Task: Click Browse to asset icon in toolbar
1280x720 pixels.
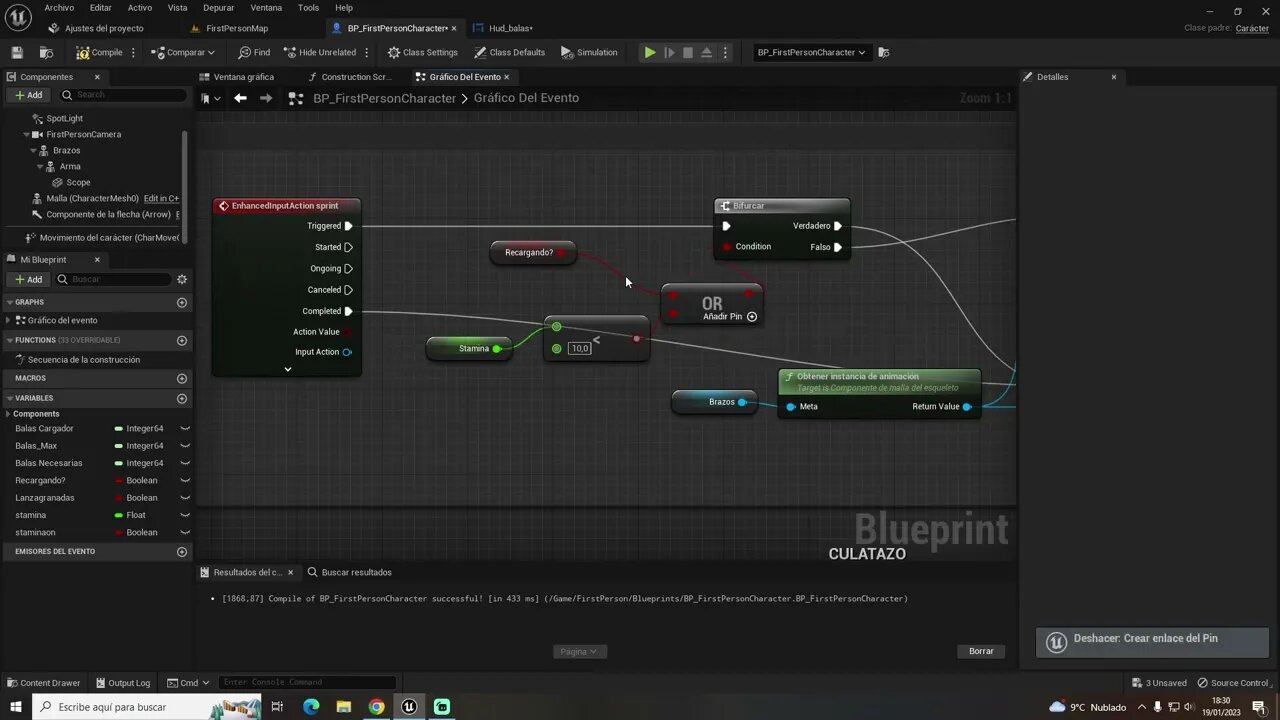Action: point(46,52)
